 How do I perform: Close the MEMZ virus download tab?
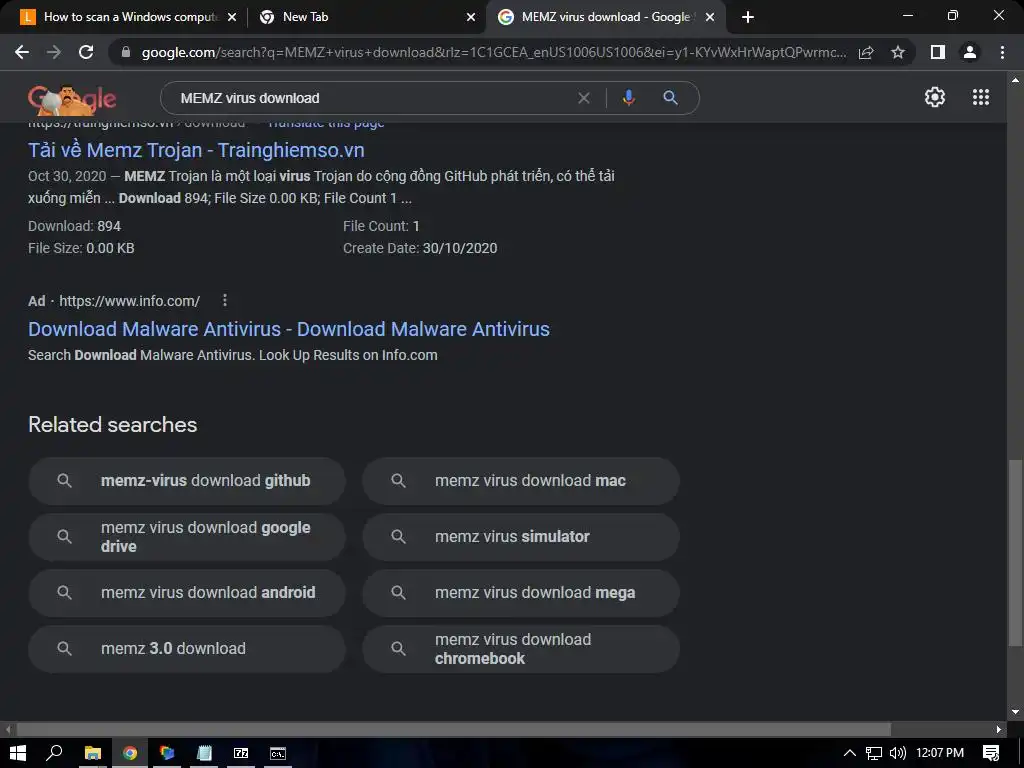[x=710, y=17]
